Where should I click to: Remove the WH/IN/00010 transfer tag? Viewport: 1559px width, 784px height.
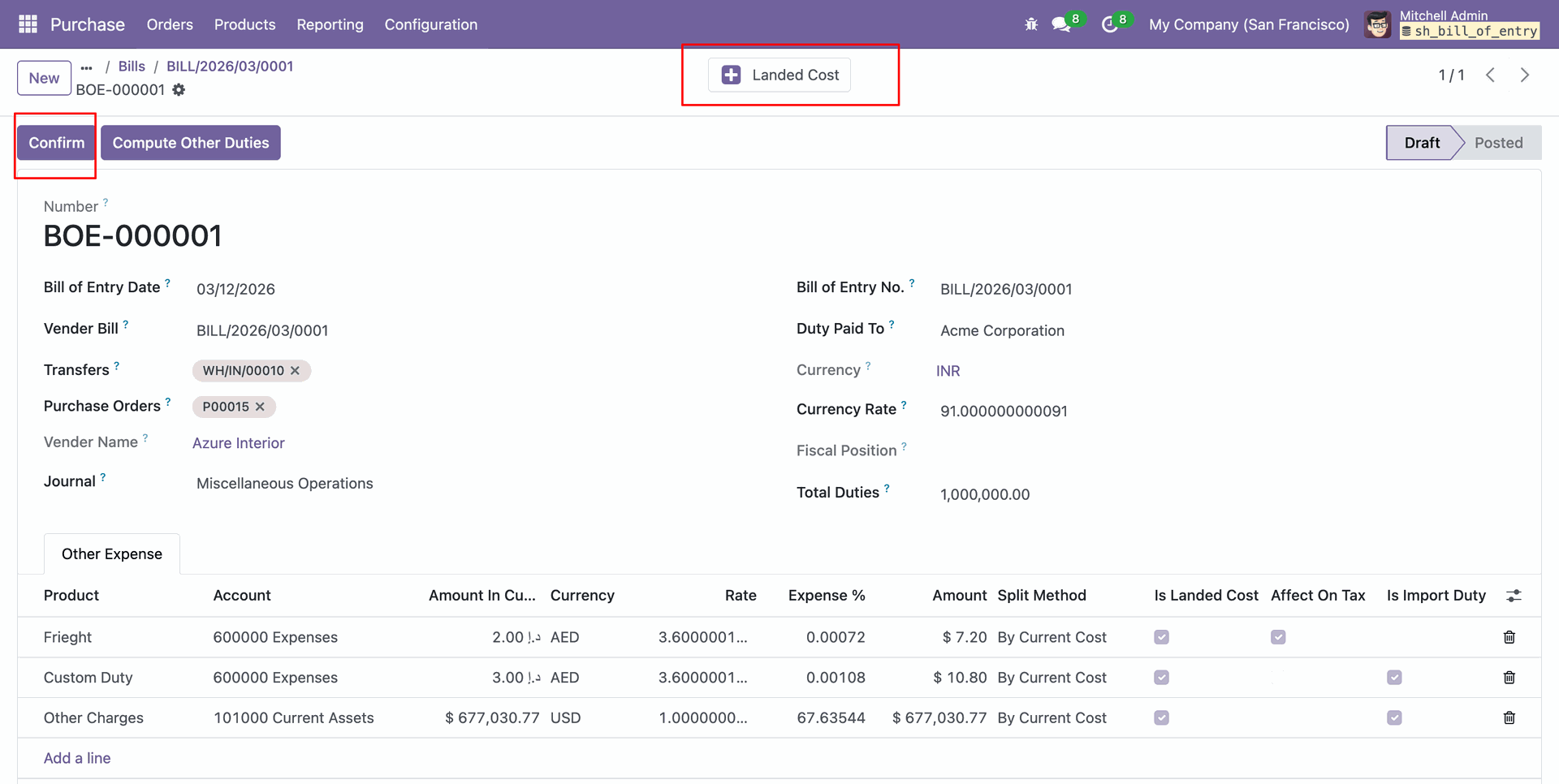(296, 371)
